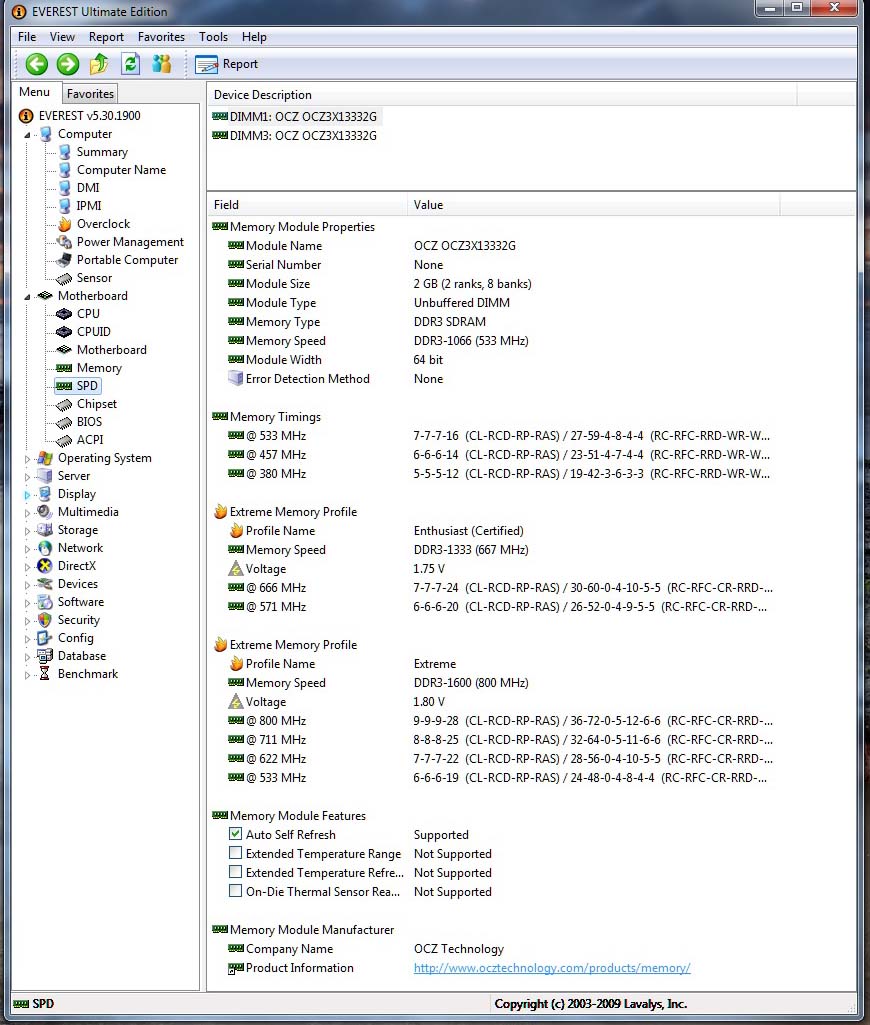Viewport: 870px width, 1025px height.
Task: Click the Overclock flame icon
Action: point(64,224)
